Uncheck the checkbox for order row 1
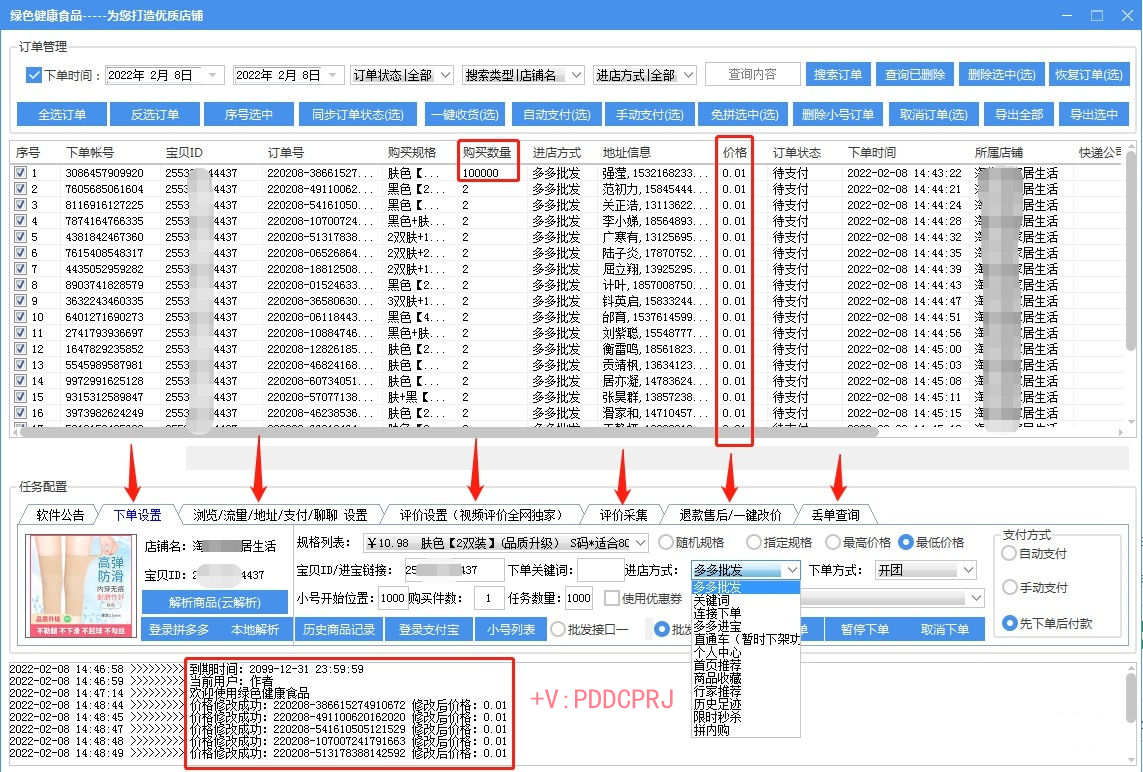The width and height of the screenshot is (1143, 772). [x=21, y=173]
